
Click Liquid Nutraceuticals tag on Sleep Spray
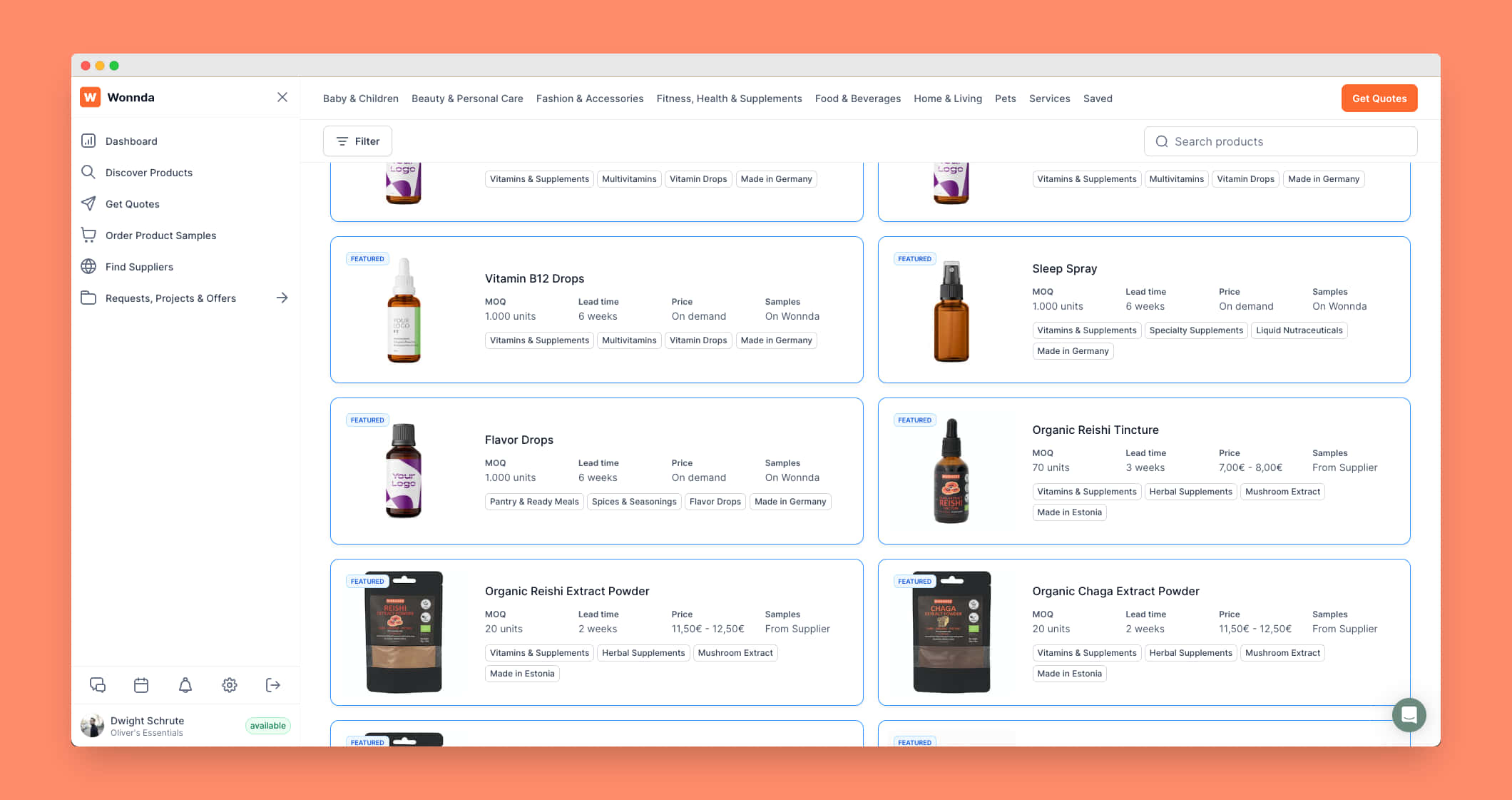pyautogui.click(x=1299, y=330)
